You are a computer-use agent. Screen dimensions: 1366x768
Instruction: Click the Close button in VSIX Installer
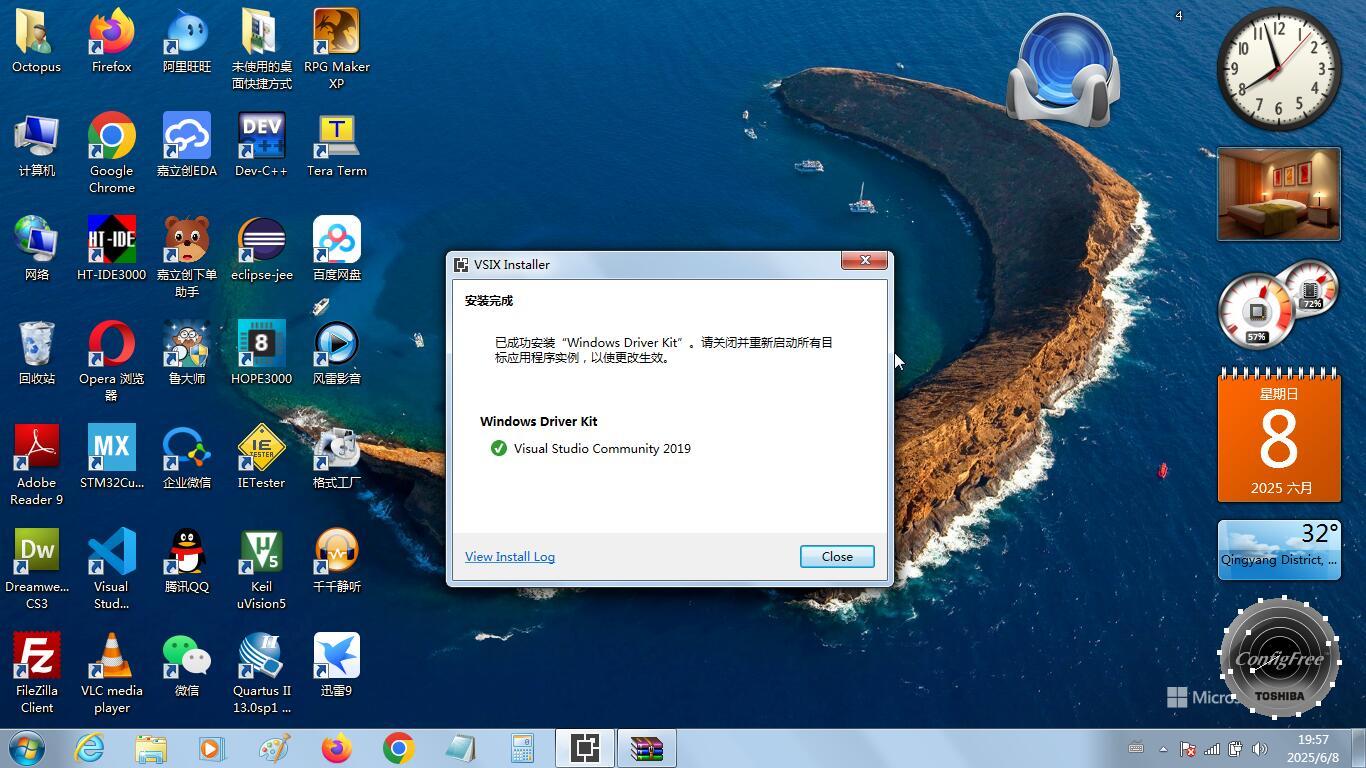click(837, 557)
